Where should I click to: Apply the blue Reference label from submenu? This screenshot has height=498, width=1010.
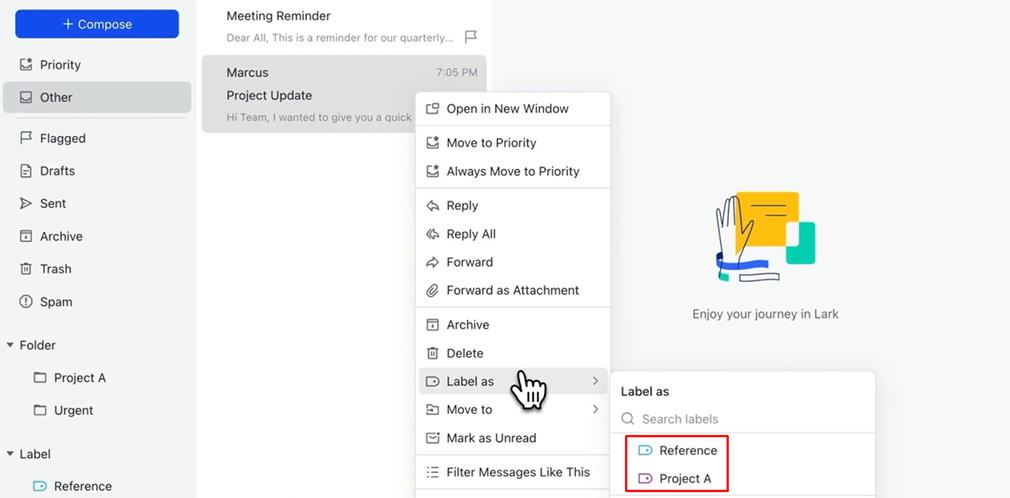pyautogui.click(x=687, y=451)
